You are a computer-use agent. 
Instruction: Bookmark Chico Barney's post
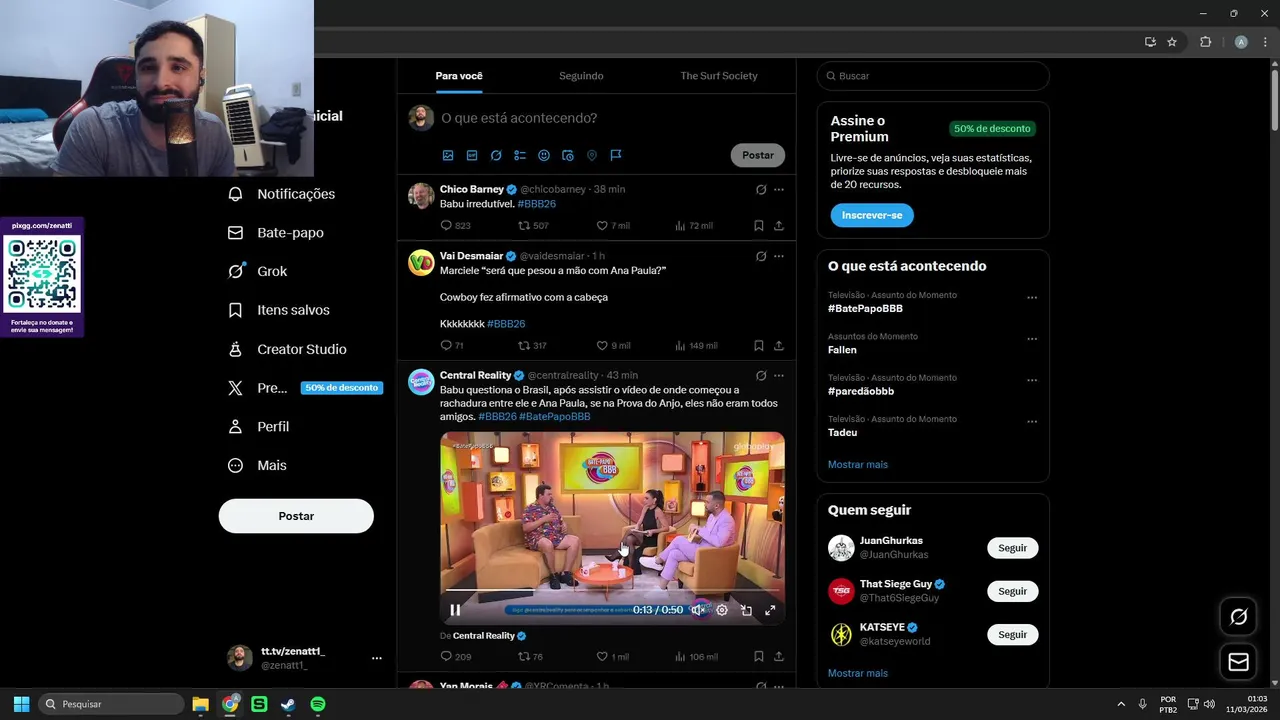(759, 226)
